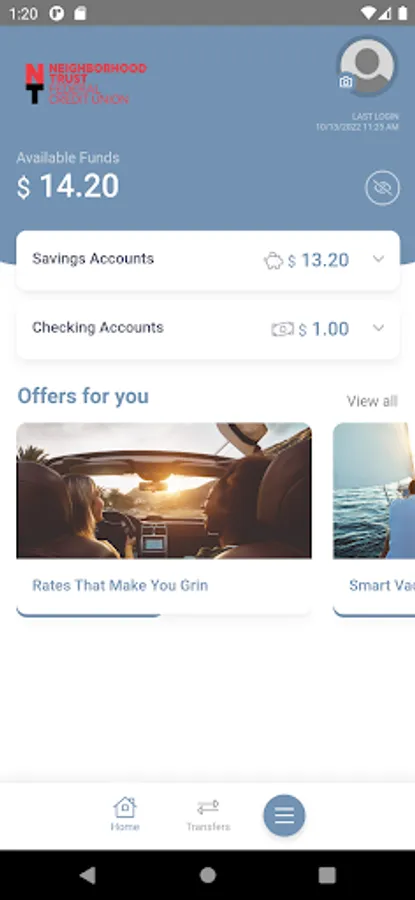
Task: Tap the cash icon beside checking balance
Action: pos(282,329)
